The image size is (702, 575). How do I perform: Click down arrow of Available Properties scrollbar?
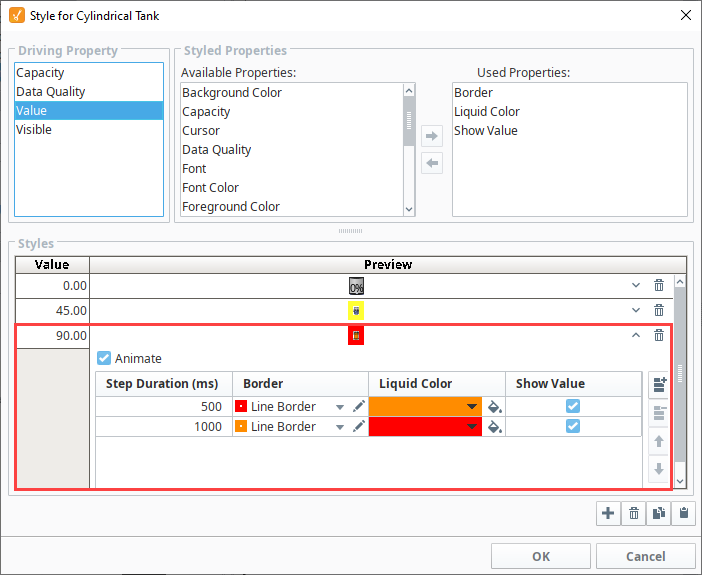pos(409,209)
